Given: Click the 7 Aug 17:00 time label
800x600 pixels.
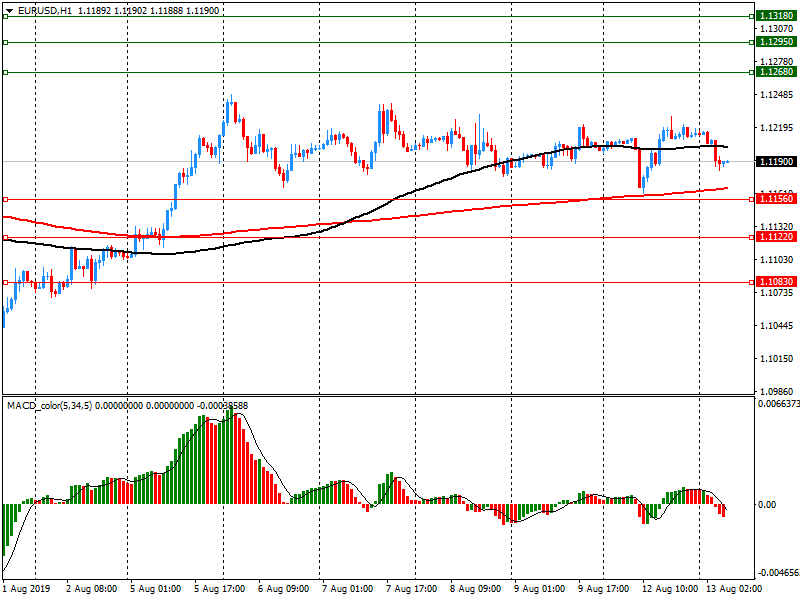Looking at the screenshot, I should coord(412,589).
